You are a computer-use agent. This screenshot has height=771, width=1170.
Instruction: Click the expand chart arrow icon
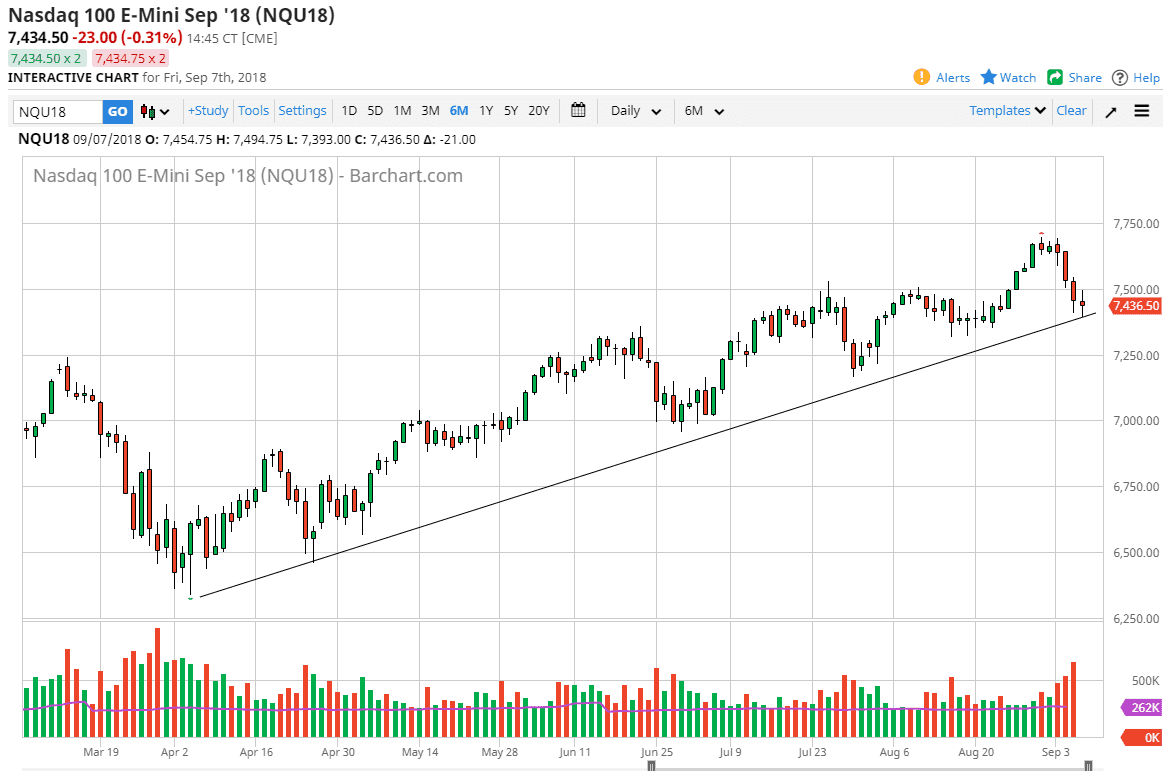point(1110,111)
